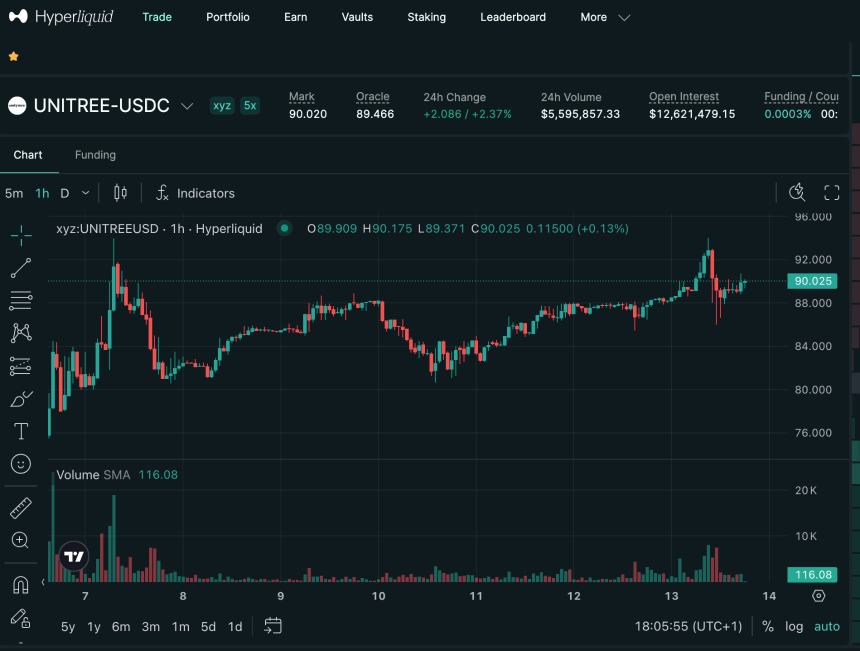Open the go-to-date calendar icon

pyautogui.click(x=273, y=626)
